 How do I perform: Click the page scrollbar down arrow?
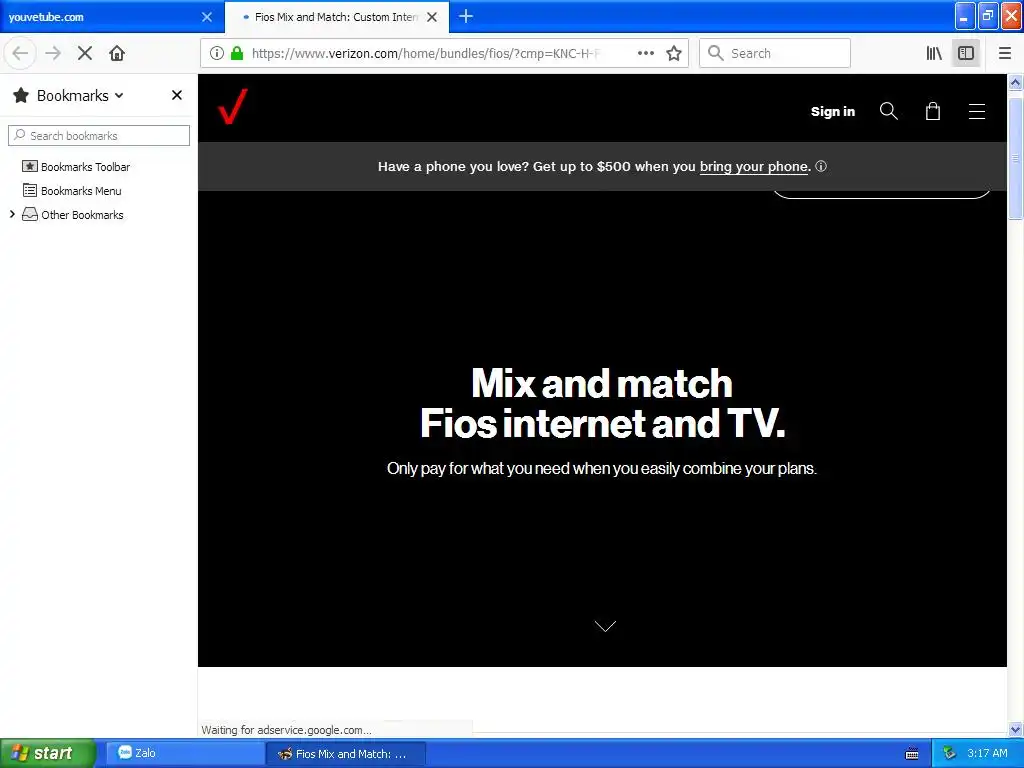(x=1016, y=729)
